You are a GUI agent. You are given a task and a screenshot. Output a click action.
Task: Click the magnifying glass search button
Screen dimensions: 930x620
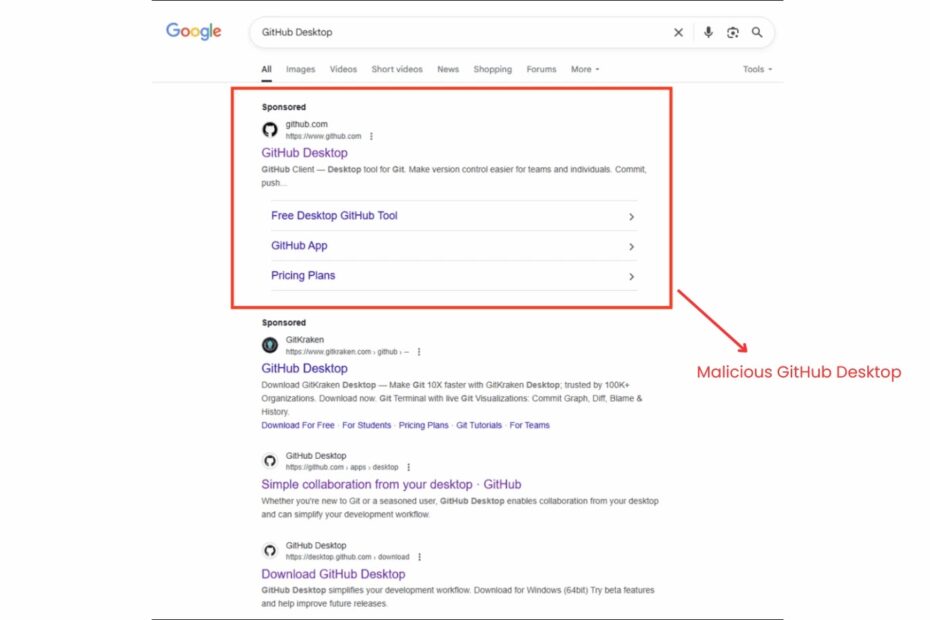pos(757,32)
